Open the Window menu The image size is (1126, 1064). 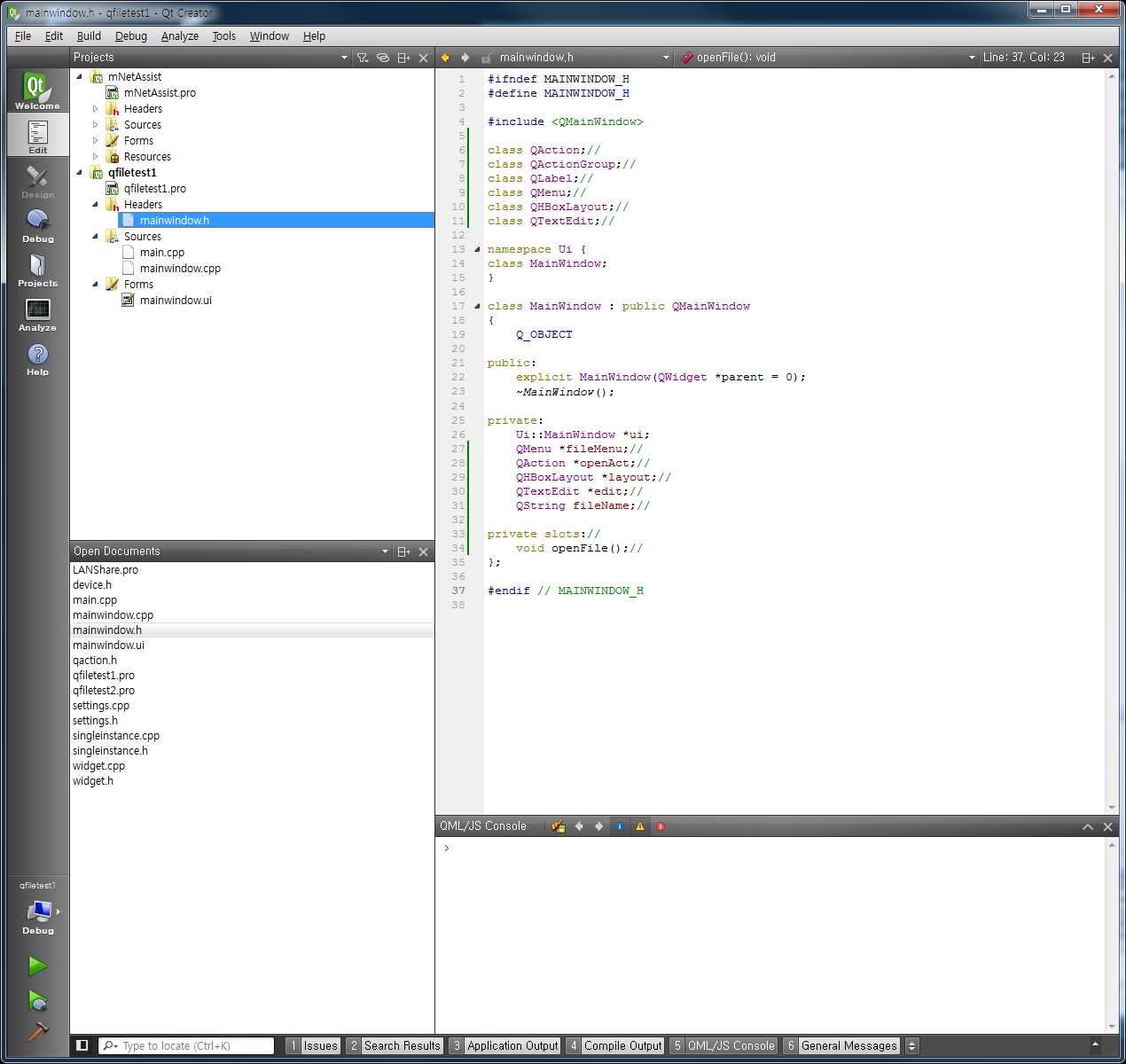269,36
